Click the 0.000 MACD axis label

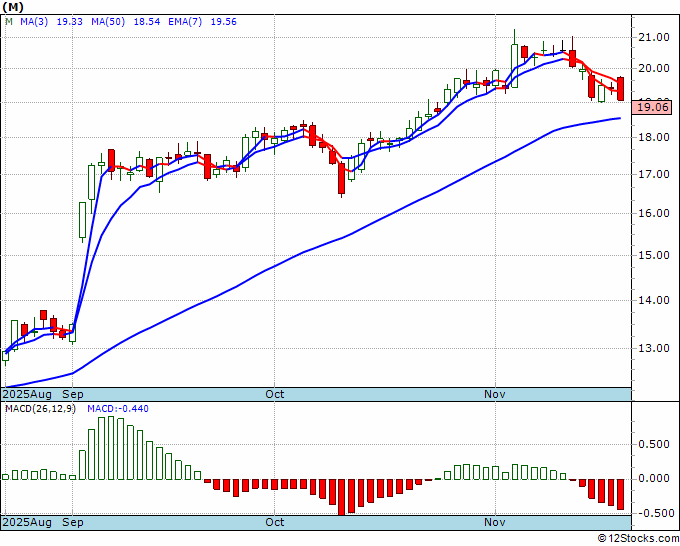pyautogui.click(x=654, y=478)
